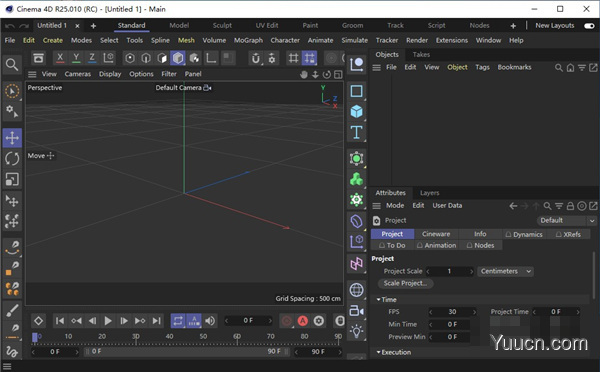This screenshot has height=372, width=600.
Task: Increase Project Scale stepper arrow
Action: (471, 271)
